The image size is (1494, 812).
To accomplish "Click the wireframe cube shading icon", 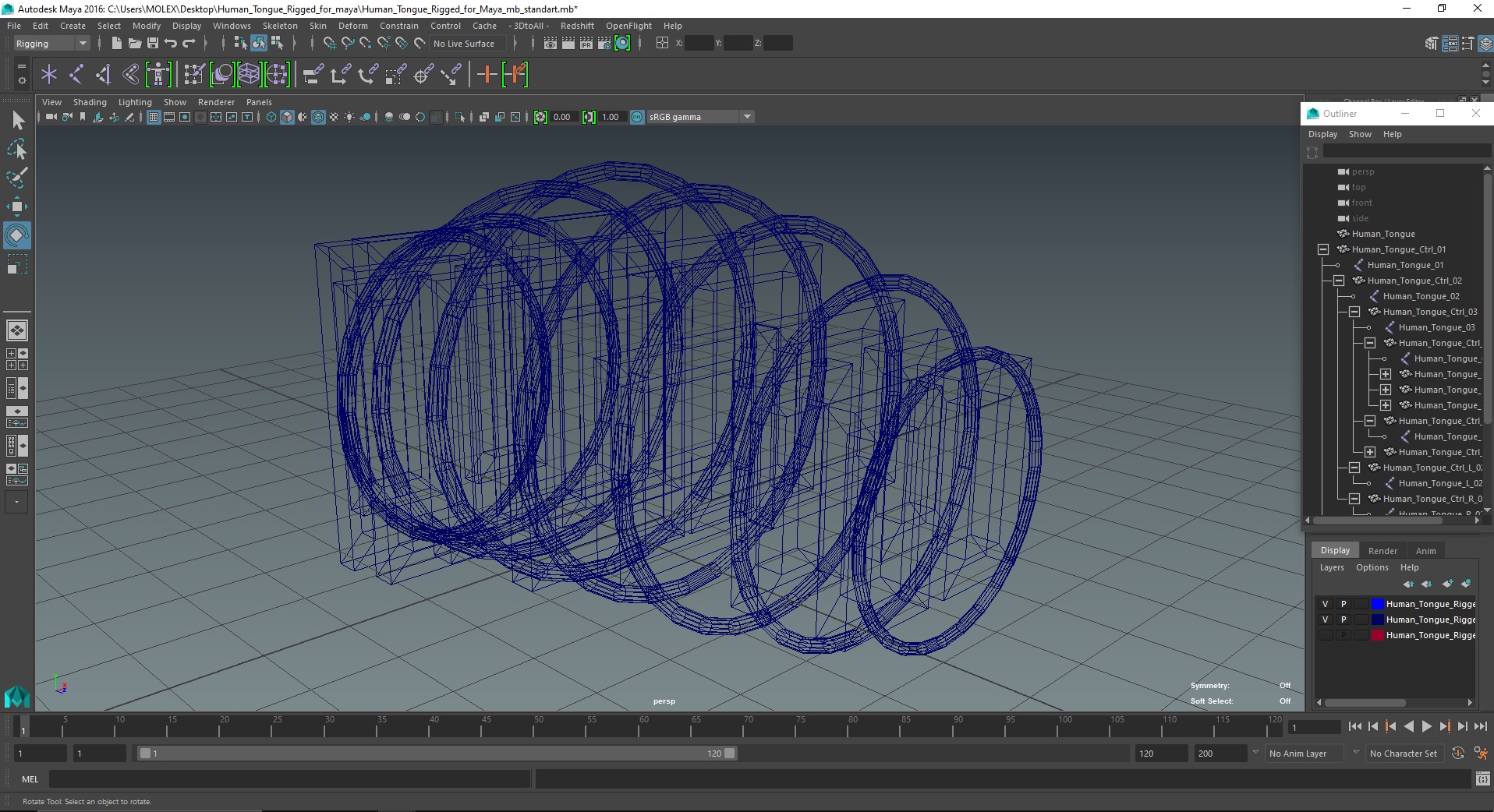I will coord(271,117).
